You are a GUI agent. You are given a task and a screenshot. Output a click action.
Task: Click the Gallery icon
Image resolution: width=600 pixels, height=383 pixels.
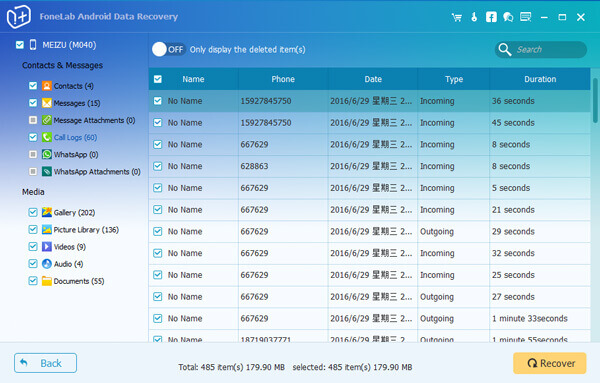pyautogui.click(x=47, y=212)
